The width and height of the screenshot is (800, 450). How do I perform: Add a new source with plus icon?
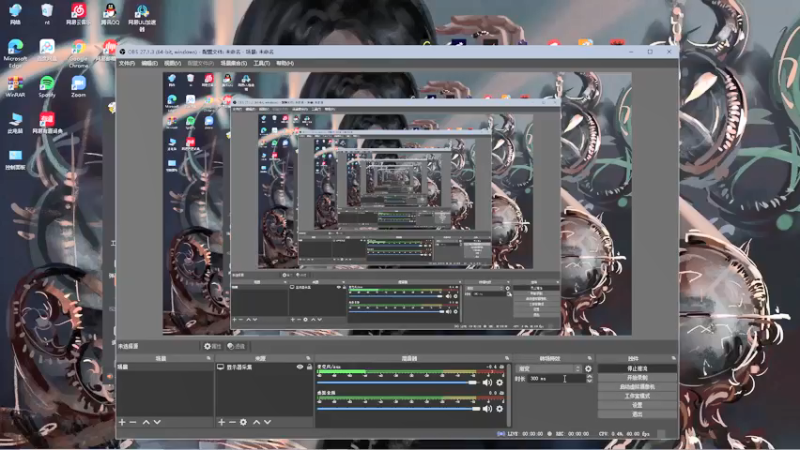pyautogui.click(x=221, y=422)
